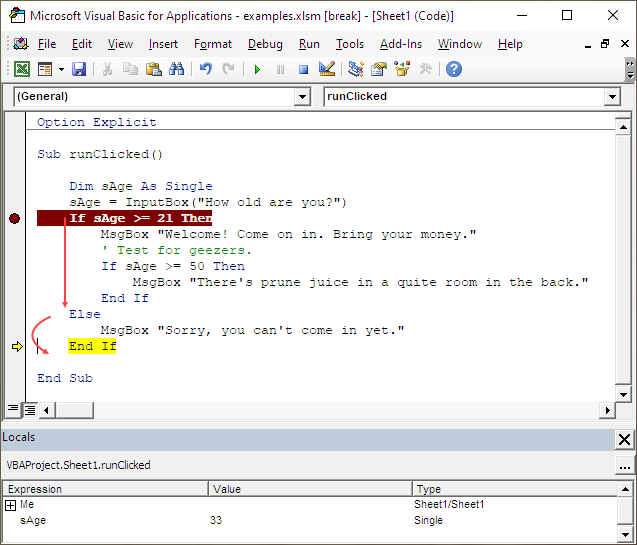Screen dimensions: 637x545
Task: Click the highlighted End If statement
Action: [92, 346]
